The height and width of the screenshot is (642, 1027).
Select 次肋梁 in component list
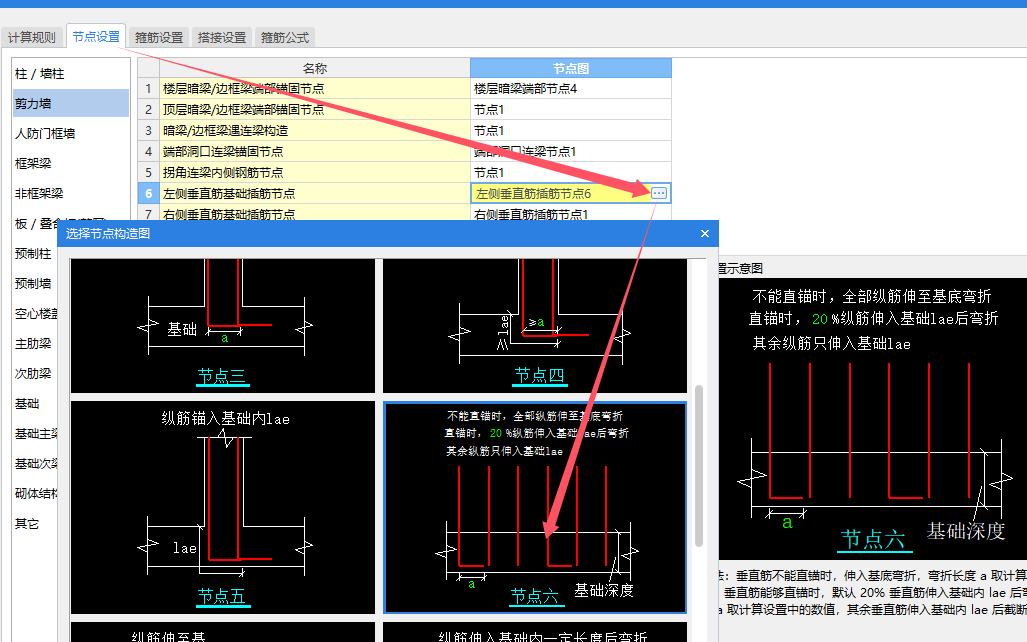[35, 373]
